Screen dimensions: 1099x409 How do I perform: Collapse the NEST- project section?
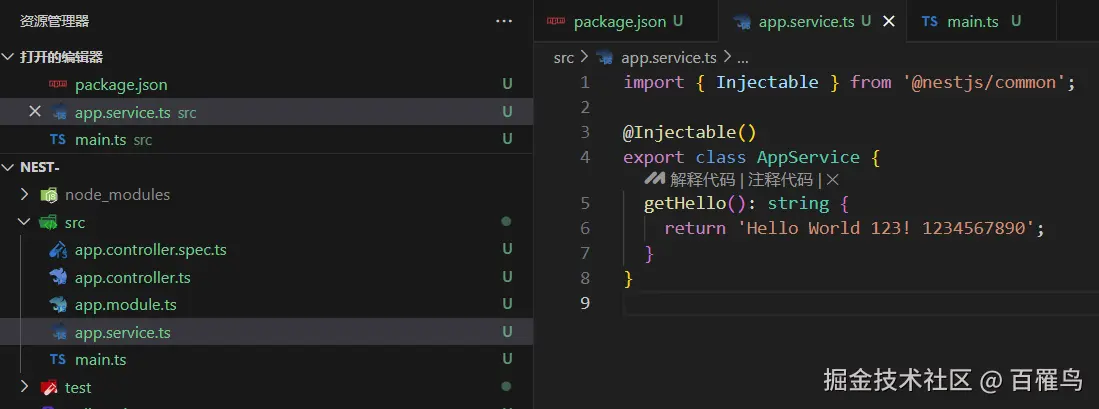[11, 167]
